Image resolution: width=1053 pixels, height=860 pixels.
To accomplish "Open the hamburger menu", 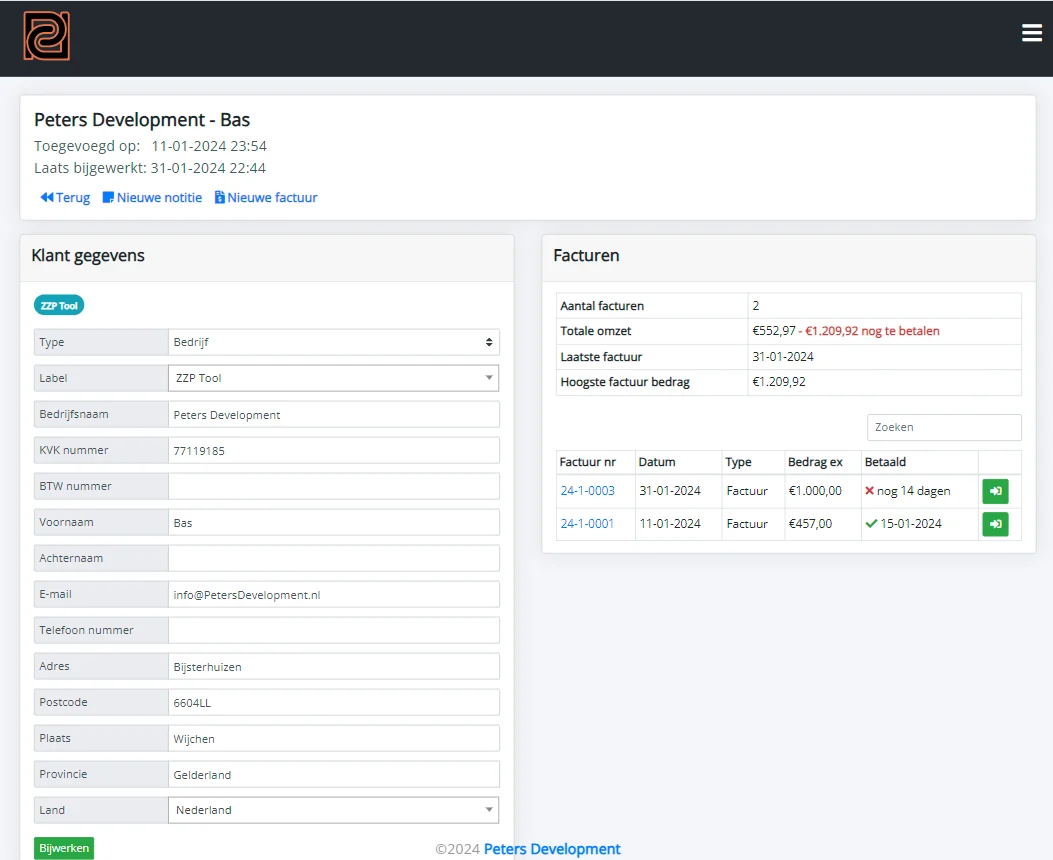I will [x=1032, y=32].
